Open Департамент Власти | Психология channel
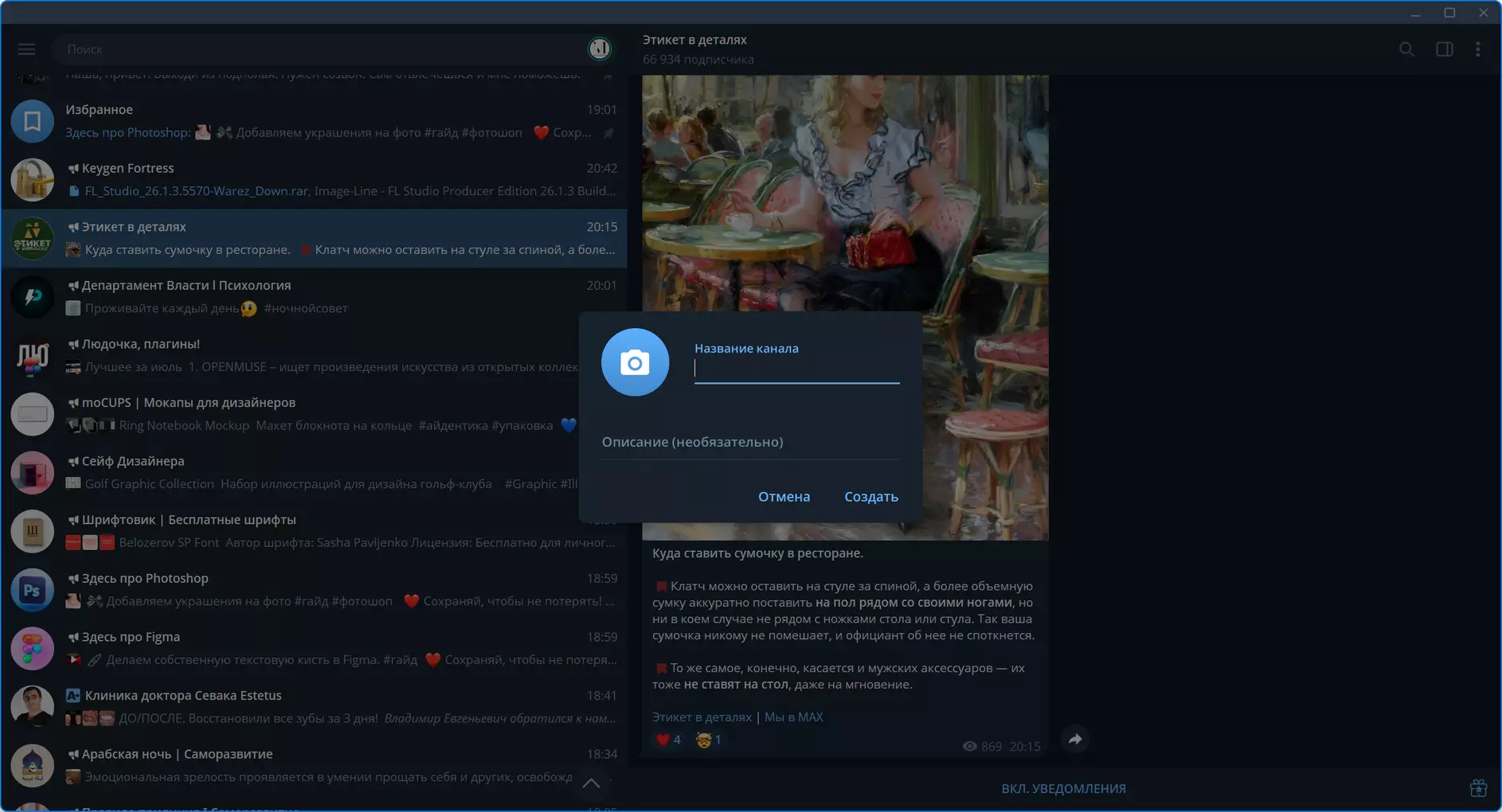The image size is (1502, 812). 315,297
